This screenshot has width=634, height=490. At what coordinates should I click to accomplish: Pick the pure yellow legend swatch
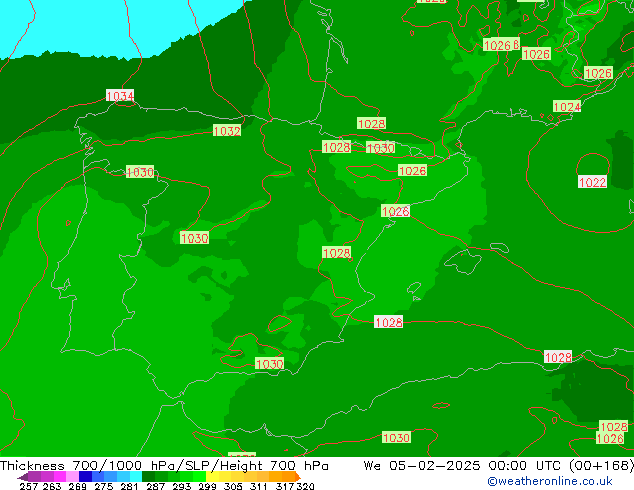(x=212, y=476)
